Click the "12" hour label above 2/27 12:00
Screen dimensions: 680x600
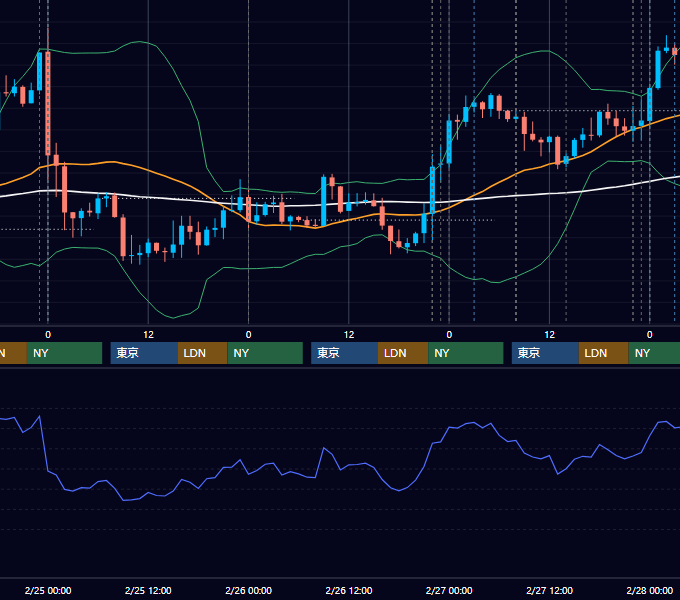549,335
